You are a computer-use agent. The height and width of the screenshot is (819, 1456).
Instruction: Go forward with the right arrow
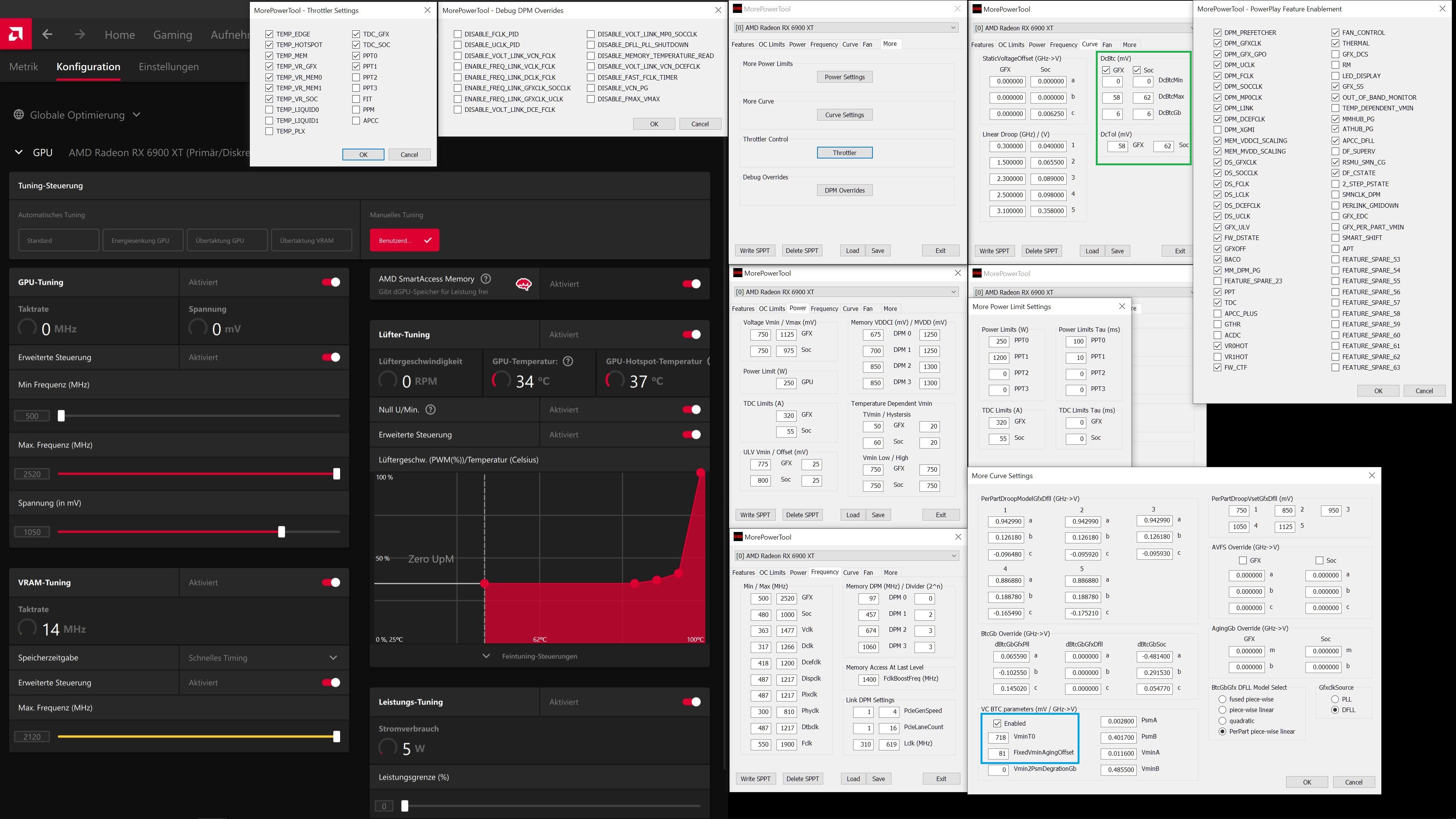coord(80,35)
